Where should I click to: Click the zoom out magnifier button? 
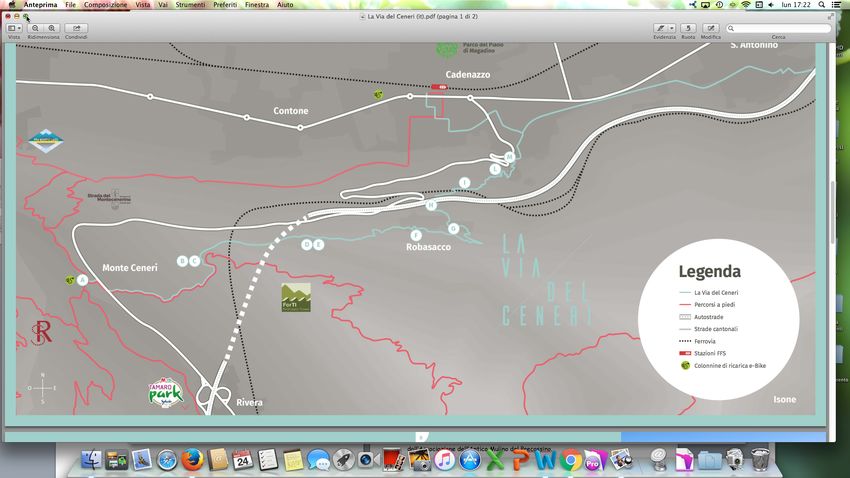[x=35, y=28]
